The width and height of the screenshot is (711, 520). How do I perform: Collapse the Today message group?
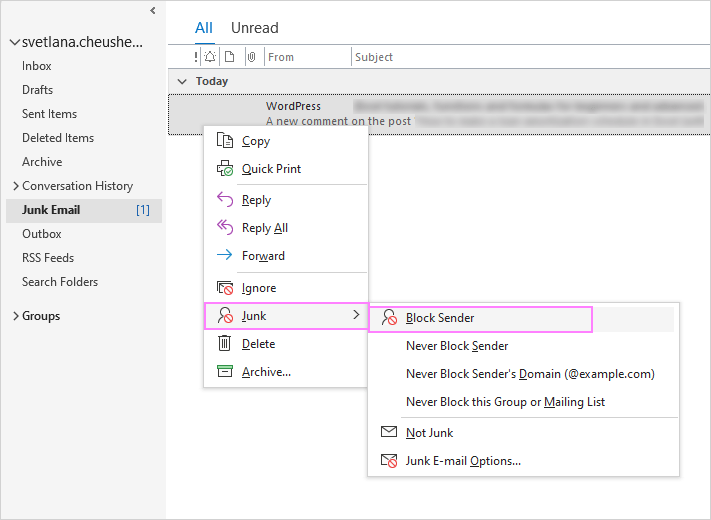tap(182, 82)
